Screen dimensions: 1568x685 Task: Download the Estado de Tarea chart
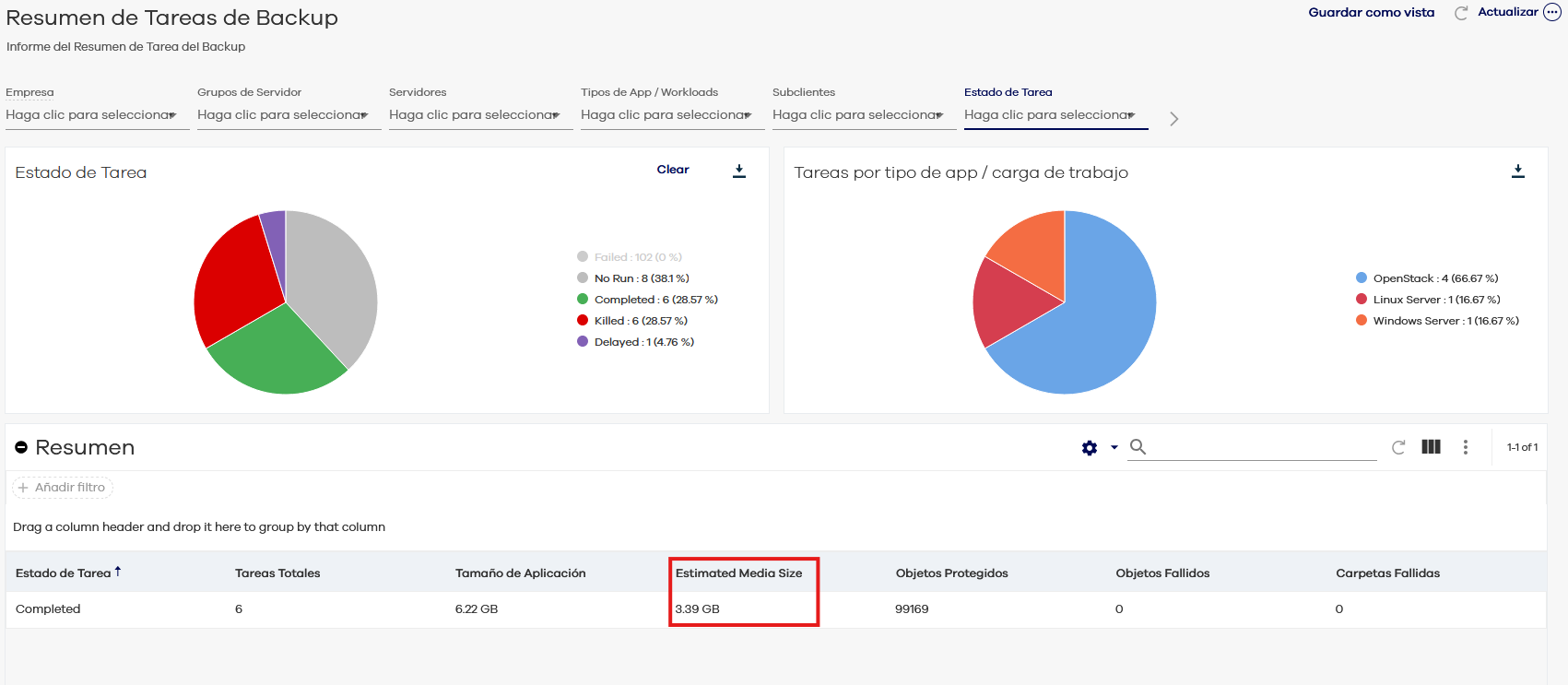738,171
